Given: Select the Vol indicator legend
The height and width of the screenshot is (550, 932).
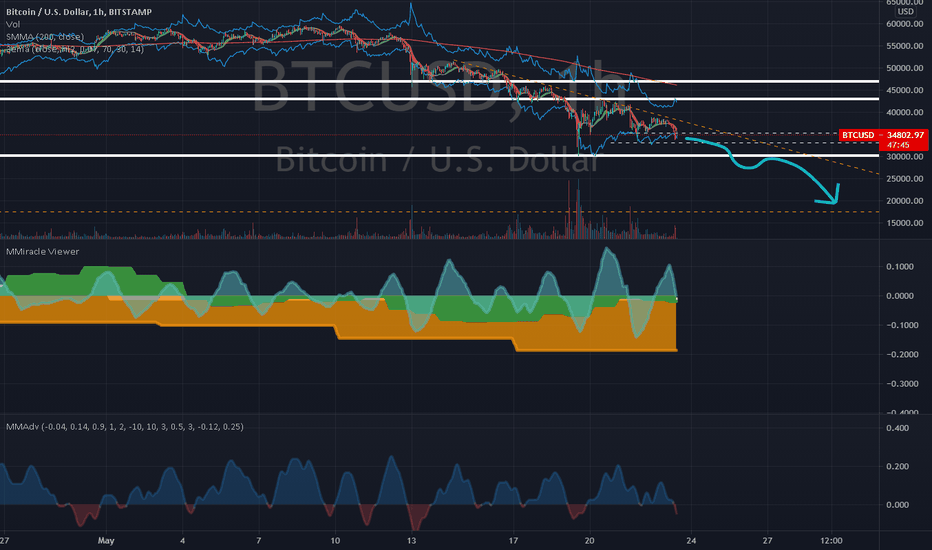Looking at the screenshot, I should point(12,24).
